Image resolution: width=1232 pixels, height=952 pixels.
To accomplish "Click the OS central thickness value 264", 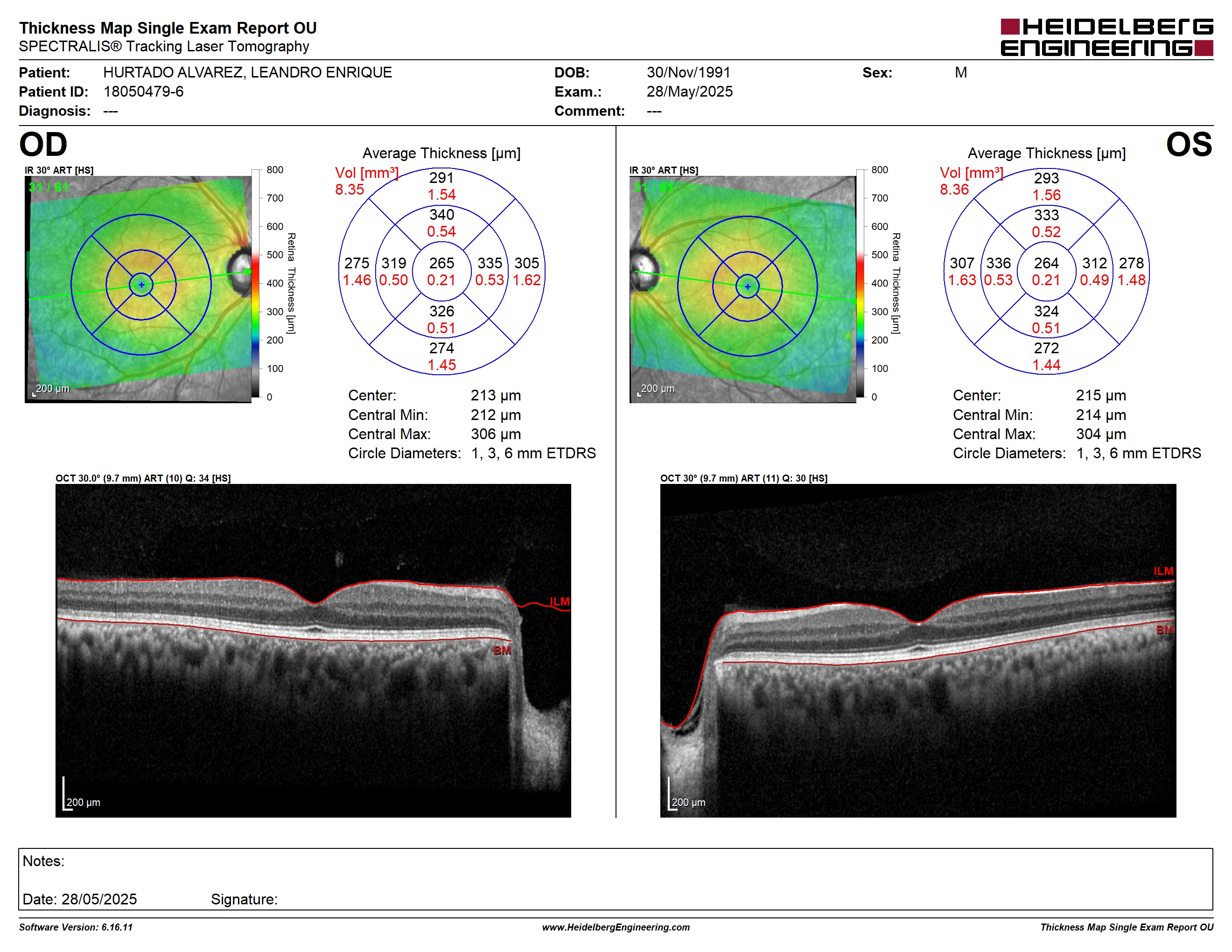I will point(1046,263).
